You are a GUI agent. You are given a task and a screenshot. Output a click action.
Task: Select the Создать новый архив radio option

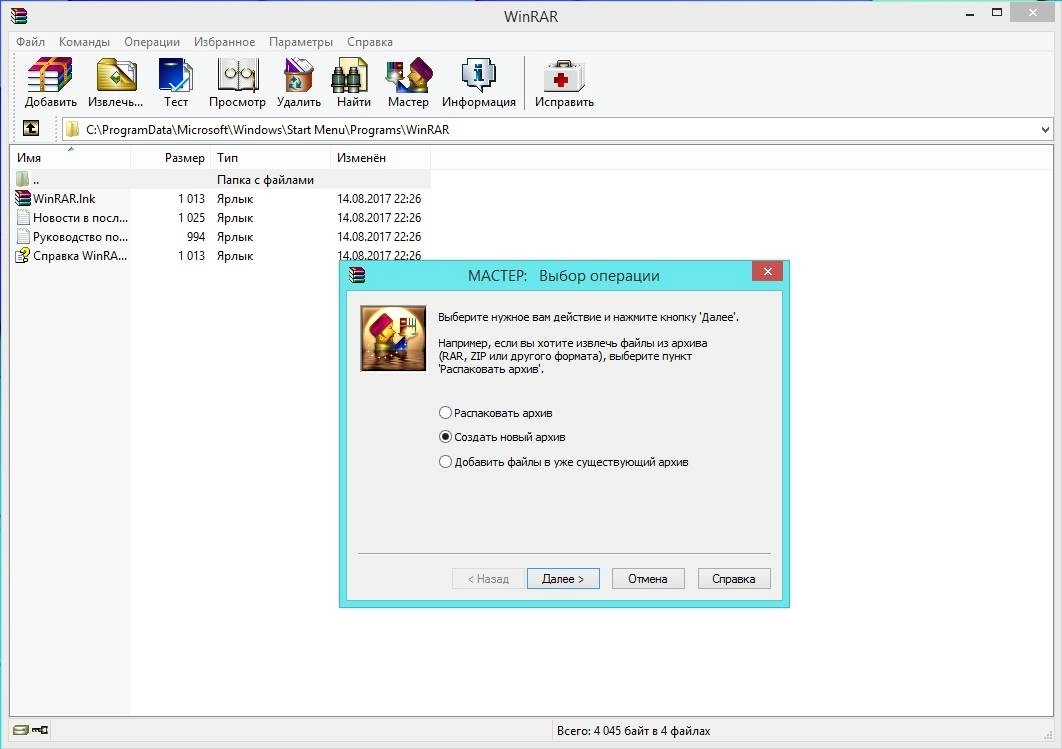(502, 437)
